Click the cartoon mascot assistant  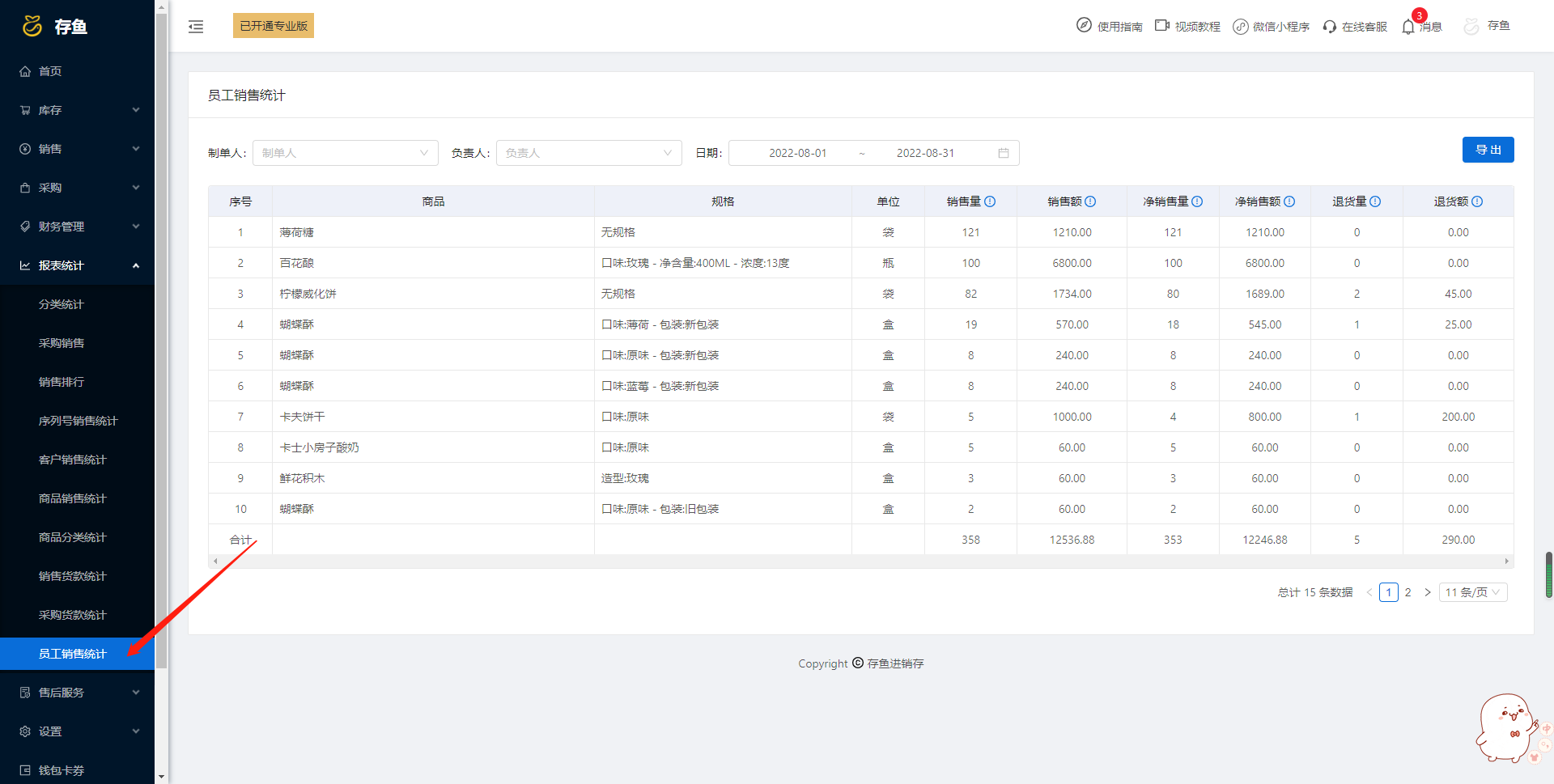pyautogui.click(x=1509, y=728)
